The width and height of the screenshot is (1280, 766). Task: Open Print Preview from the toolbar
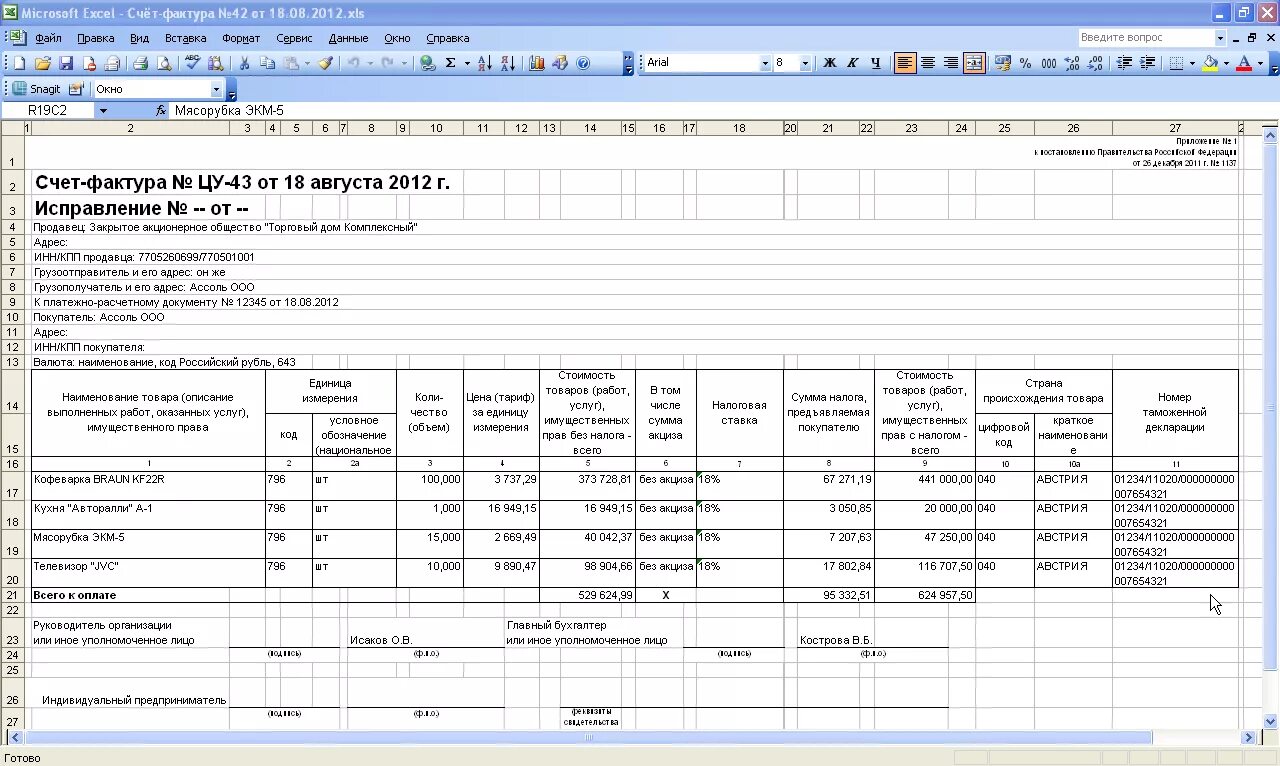click(164, 63)
